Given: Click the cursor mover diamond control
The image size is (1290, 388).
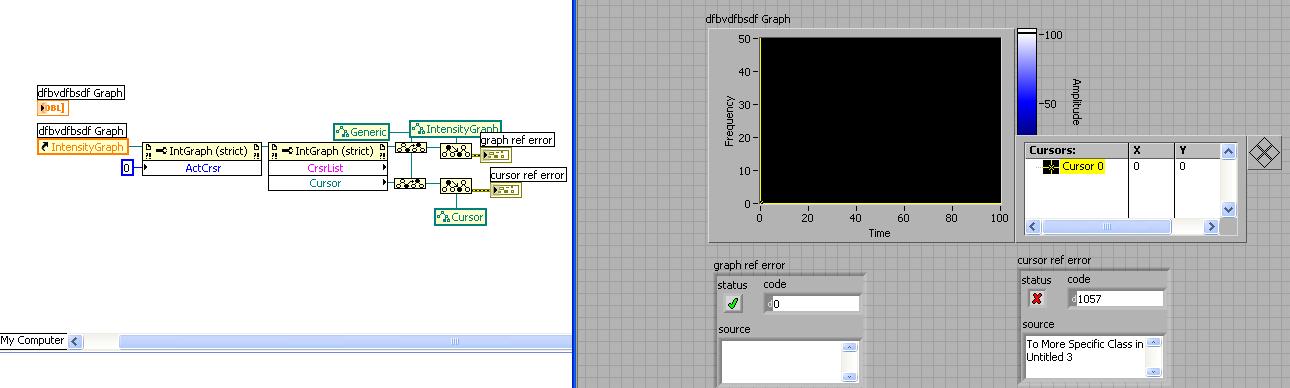Looking at the screenshot, I should pos(1265,154).
